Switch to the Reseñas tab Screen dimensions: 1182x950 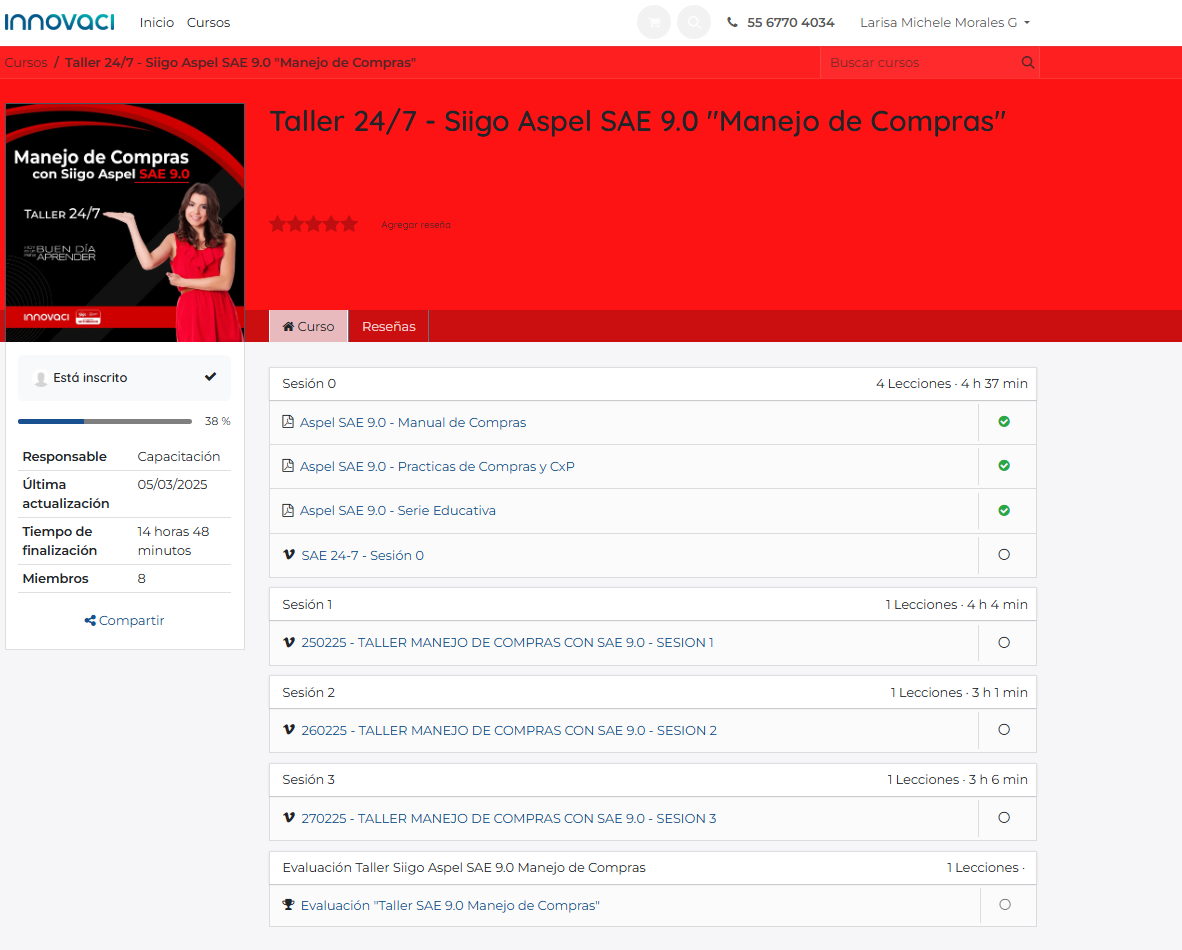388,327
